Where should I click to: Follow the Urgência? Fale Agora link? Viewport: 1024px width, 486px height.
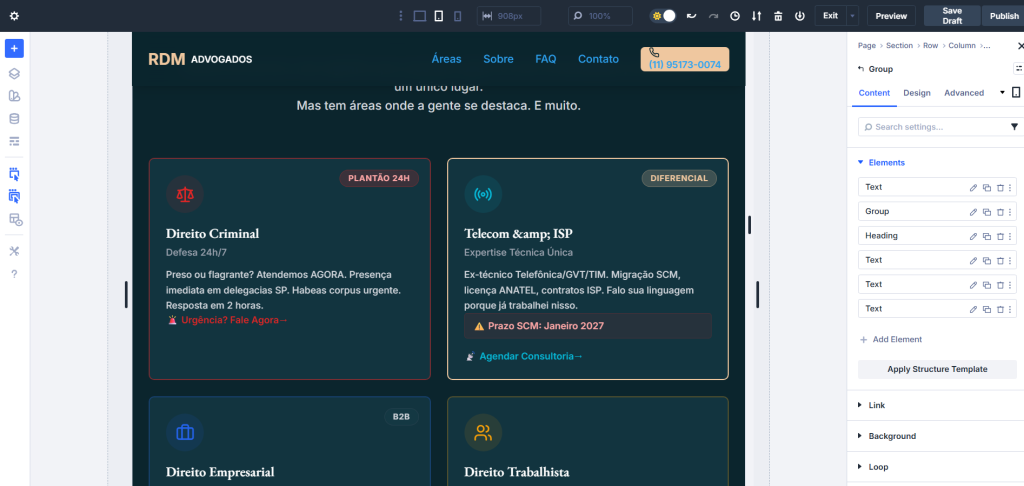[228, 320]
